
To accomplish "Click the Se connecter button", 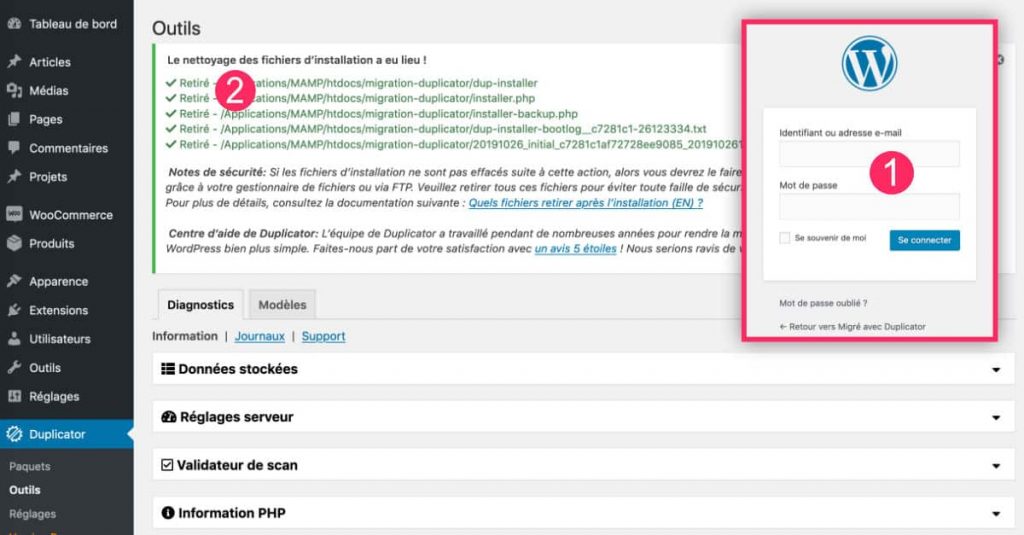I will tap(924, 240).
